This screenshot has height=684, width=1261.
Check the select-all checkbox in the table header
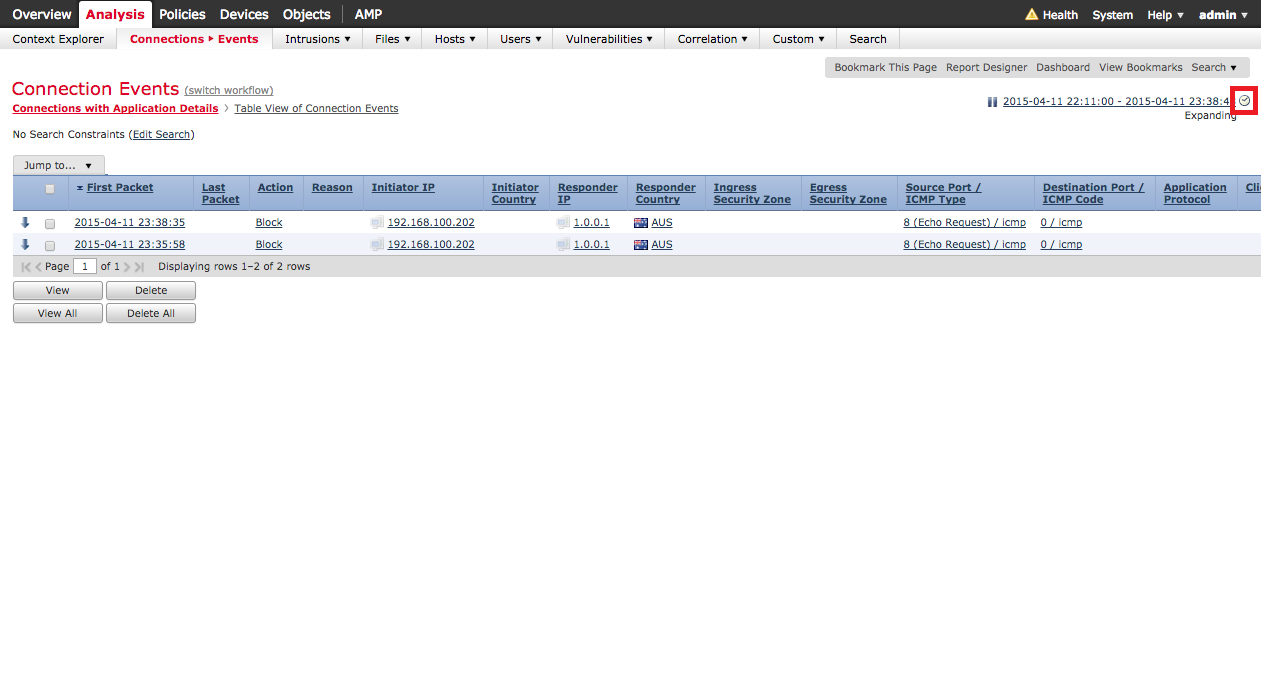[x=50, y=189]
